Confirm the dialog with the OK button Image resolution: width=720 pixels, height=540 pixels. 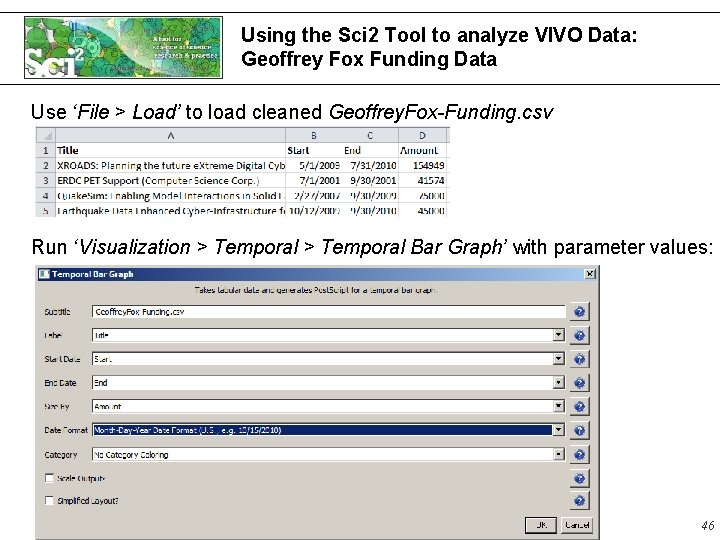(541, 525)
